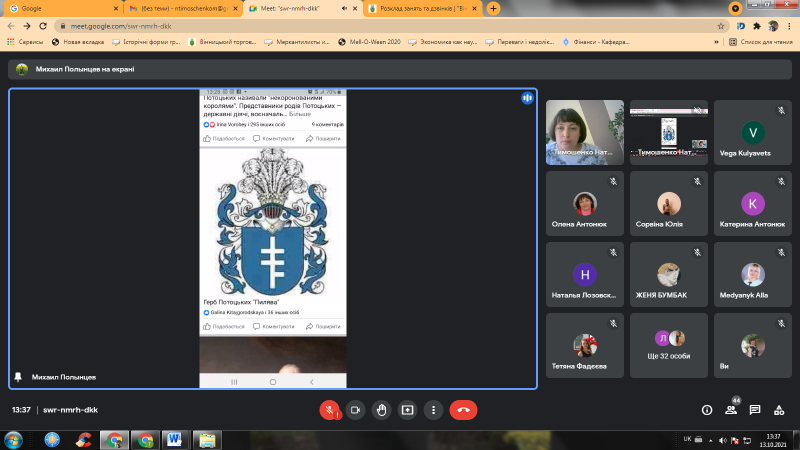The width and height of the screenshot is (800, 450).
Task: Reload the Meet page
Action: (x=43, y=26)
